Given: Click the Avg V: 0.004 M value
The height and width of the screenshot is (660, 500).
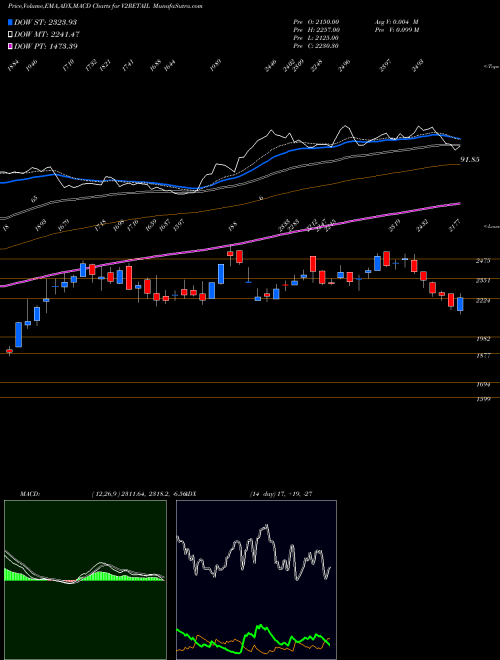Looking at the screenshot, I should tap(396, 22).
